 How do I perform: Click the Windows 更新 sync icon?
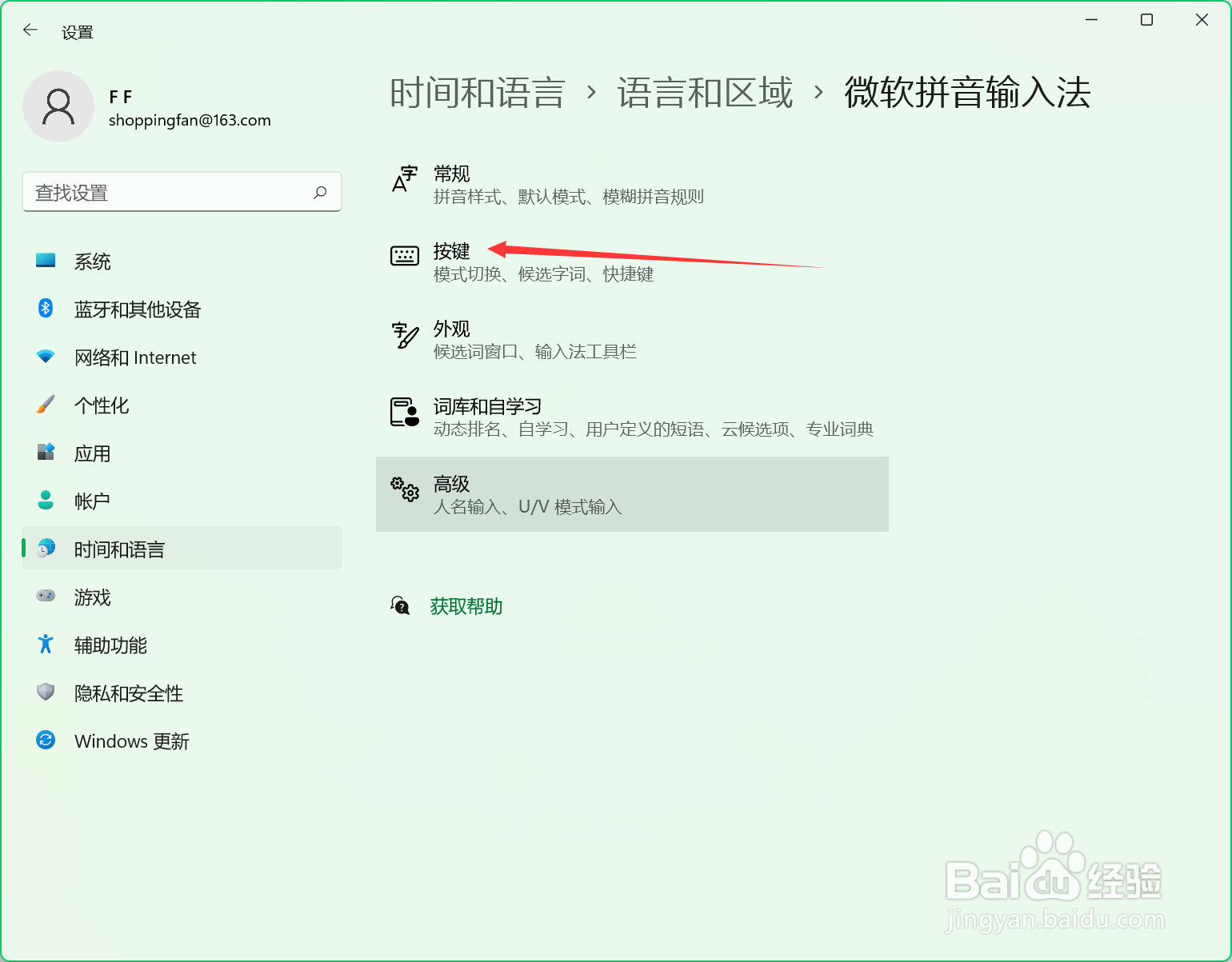[46, 740]
